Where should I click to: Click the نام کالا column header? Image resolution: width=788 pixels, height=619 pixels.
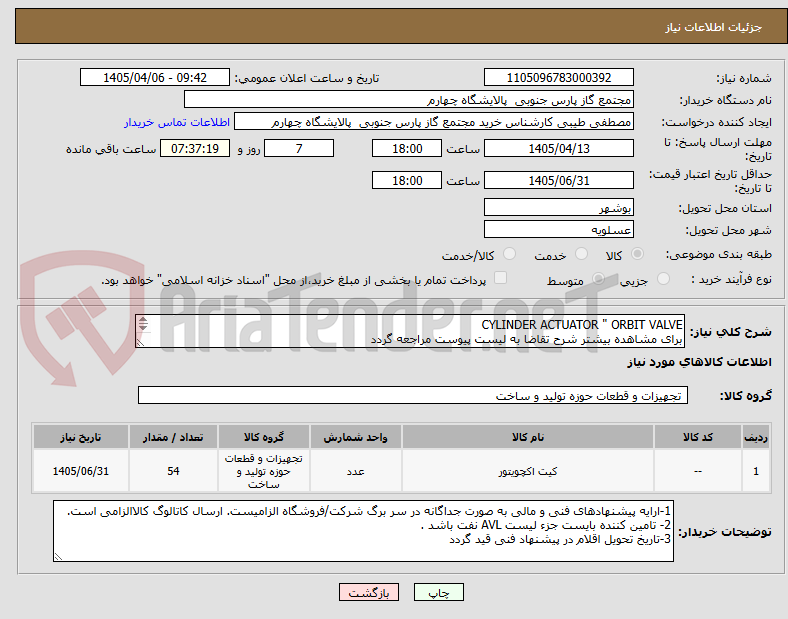point(528,437)
